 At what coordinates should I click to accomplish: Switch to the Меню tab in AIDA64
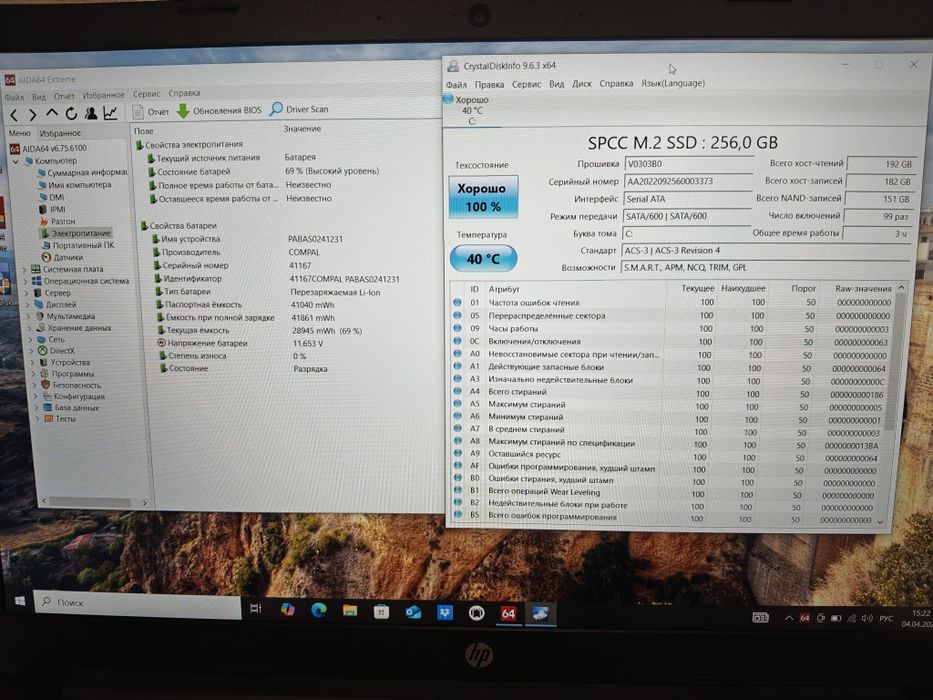20,133
